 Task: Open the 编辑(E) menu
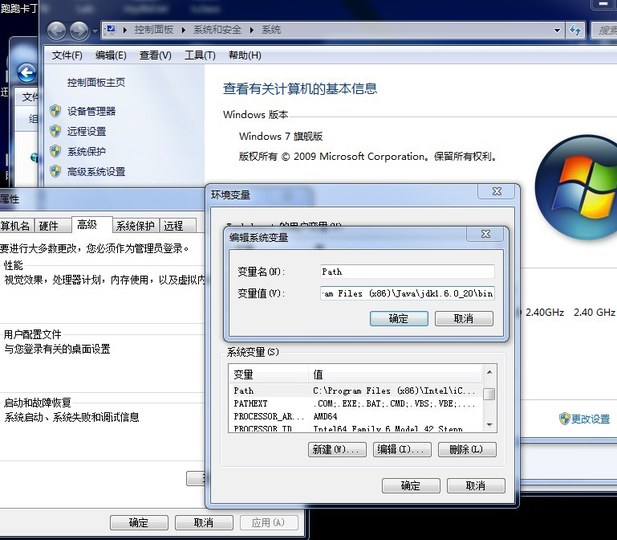point(111,55)
